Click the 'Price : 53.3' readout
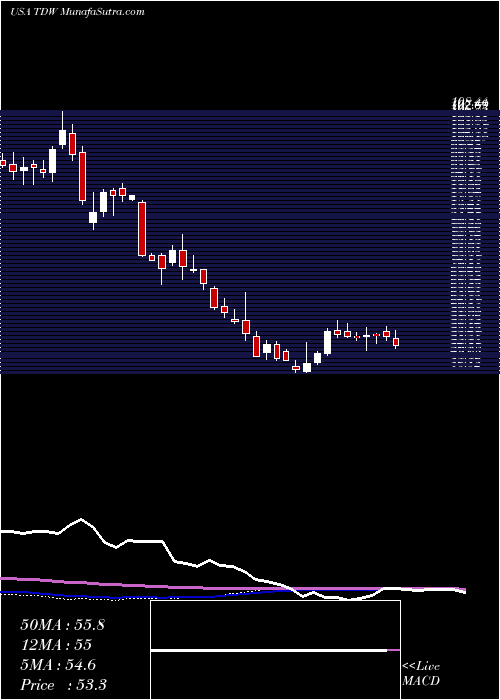This screenshot has width=500, height=700. tap(63, 685)
